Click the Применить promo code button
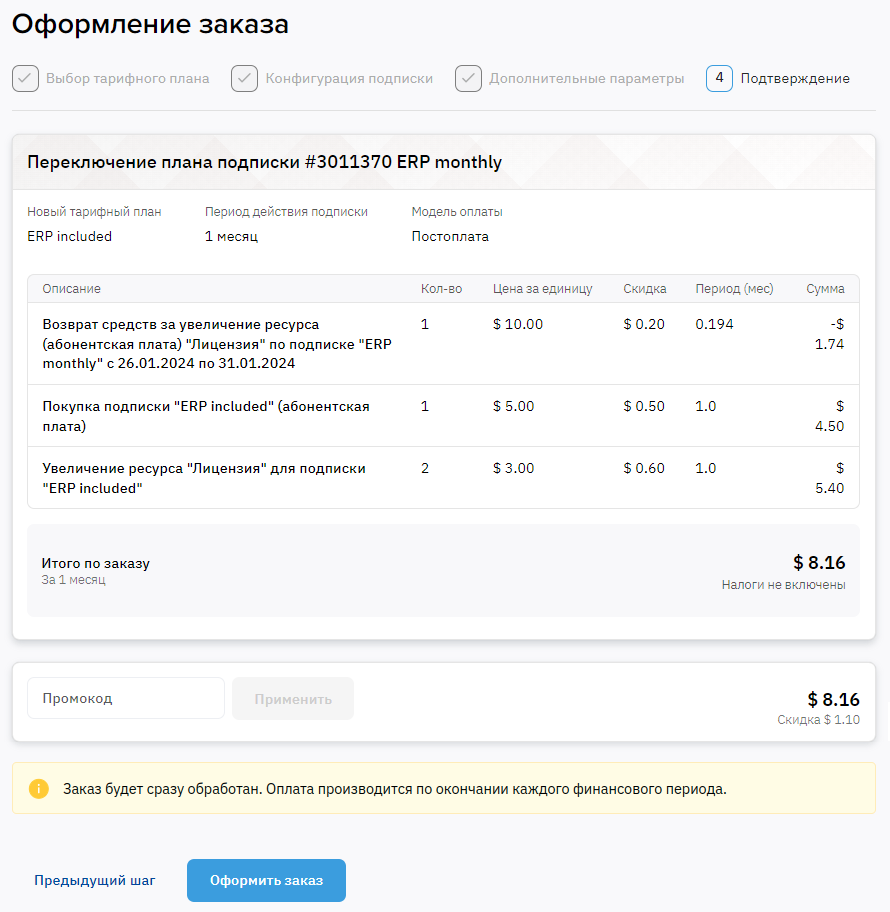This screenshot has width=890, height=912. click(x=293, y=699)
